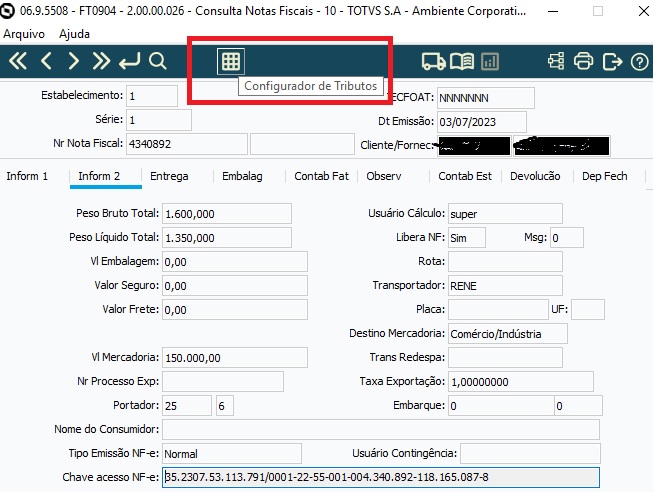Click the Libera NF field

coord(467,238)
